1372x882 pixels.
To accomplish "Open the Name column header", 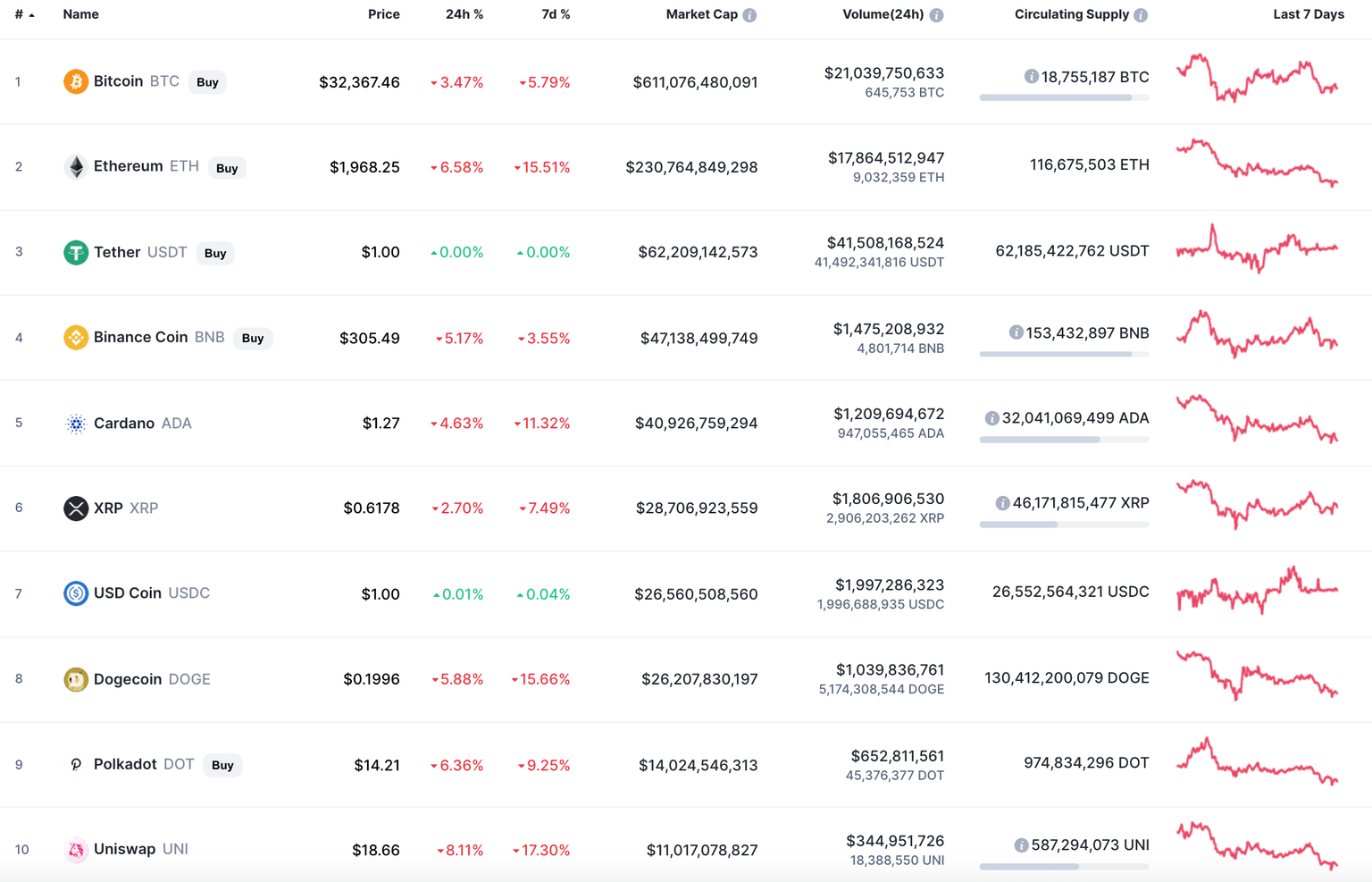I will point(80,13).
